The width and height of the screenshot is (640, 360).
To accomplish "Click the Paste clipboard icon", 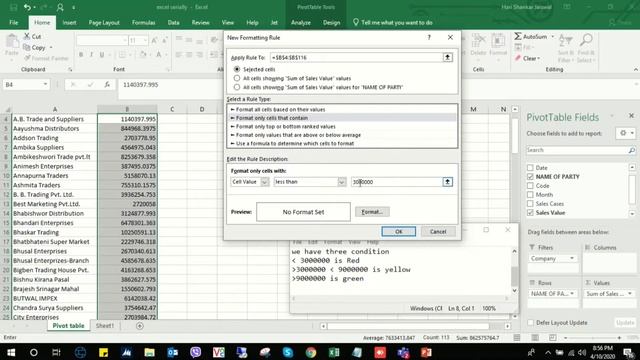I will point(12,41).
